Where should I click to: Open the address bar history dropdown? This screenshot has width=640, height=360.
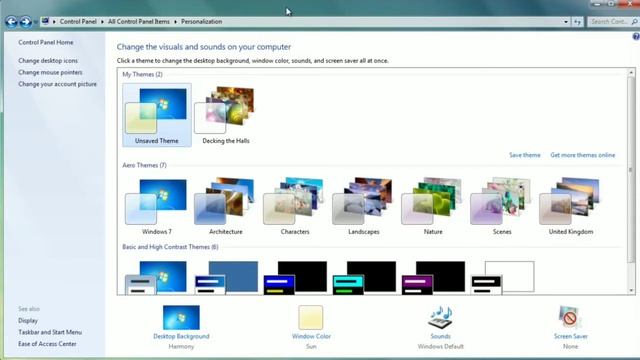tap(566, 22)
